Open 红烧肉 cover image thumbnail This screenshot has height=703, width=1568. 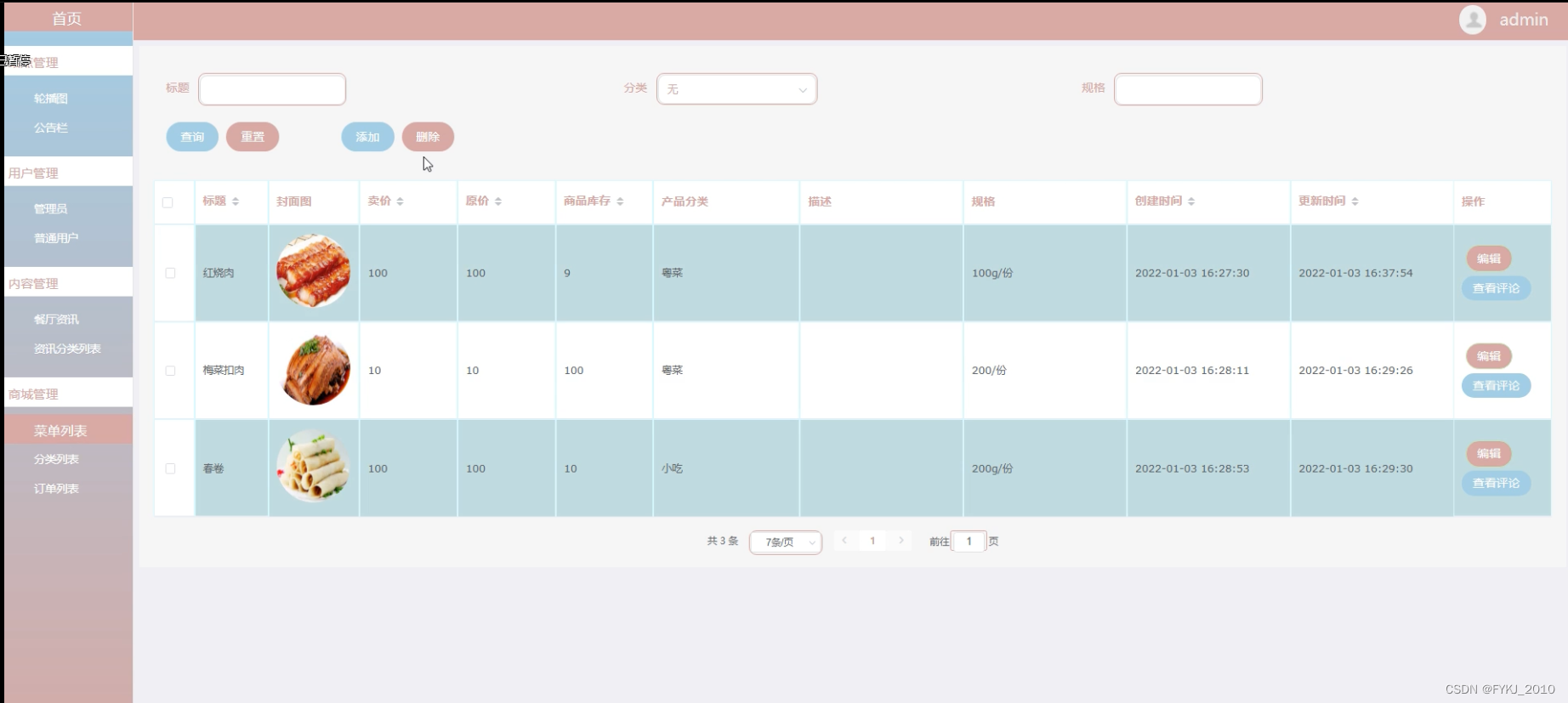[313, 272]
